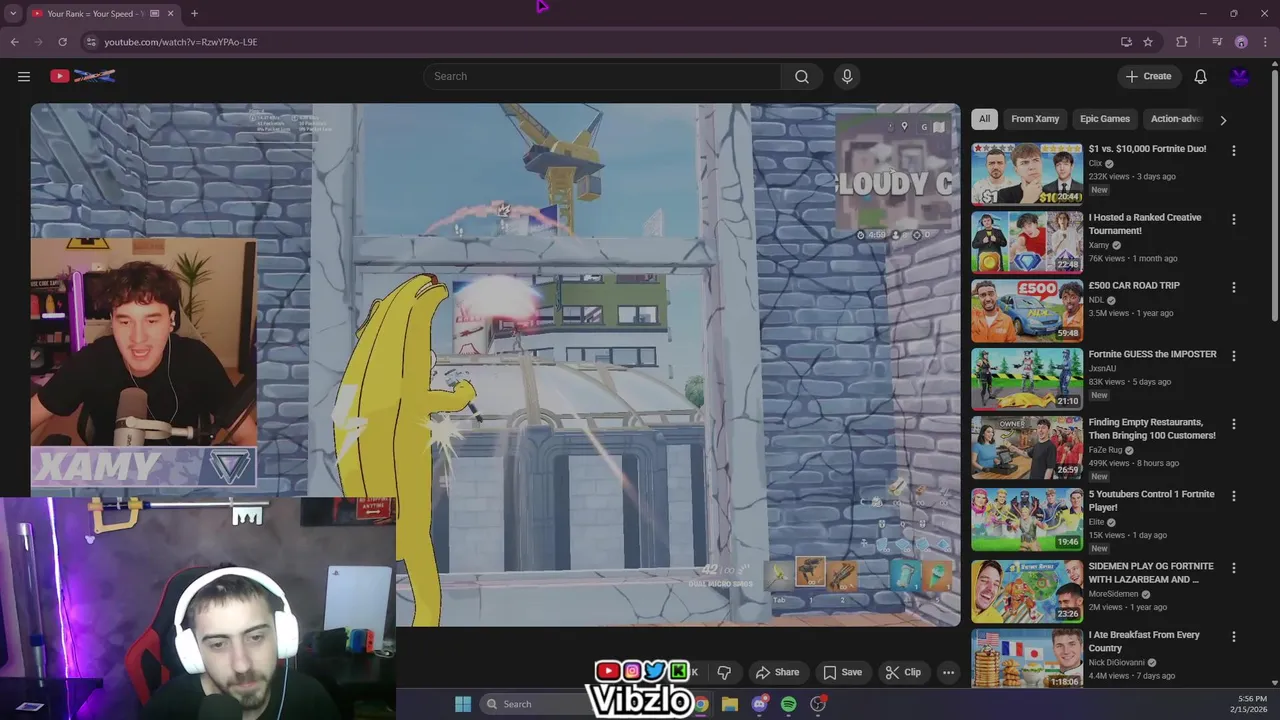Dislike this video
The image size is (1280, 720).
tap(724, 672)
